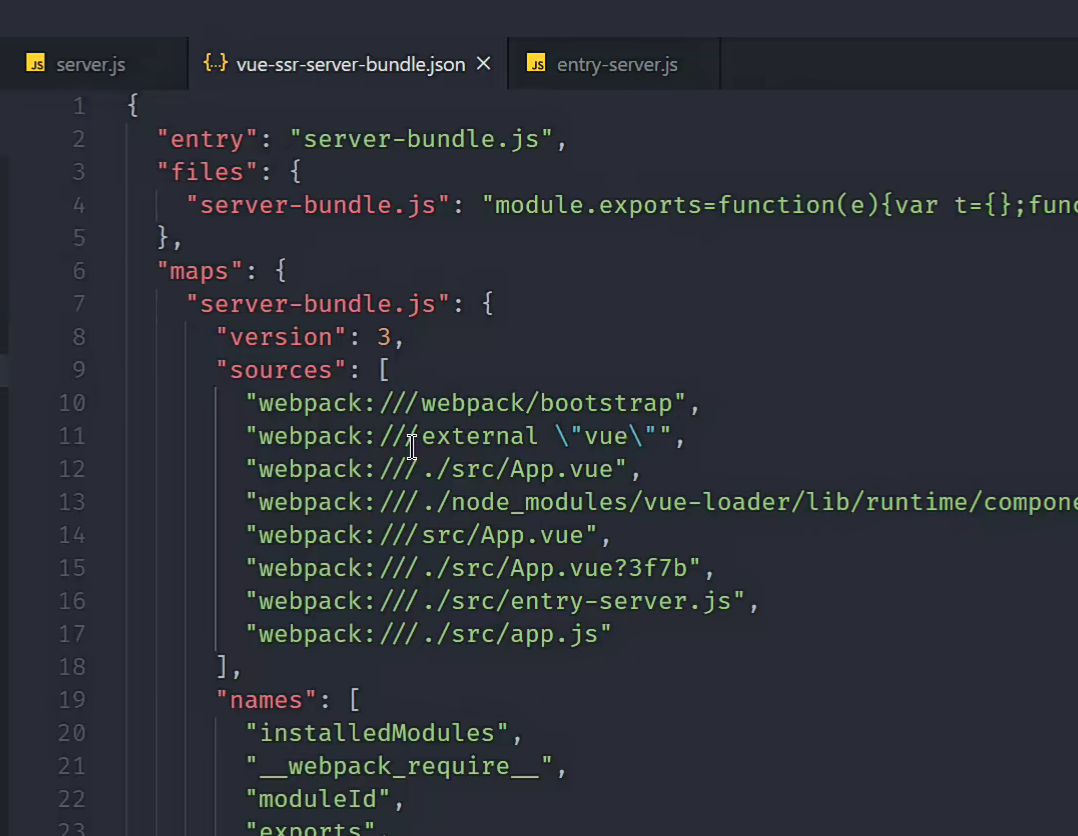Click the JSON braces icon on bundle tab
Image resolution: width=1078 pixels, height=836 pixels.
point(214,64)
